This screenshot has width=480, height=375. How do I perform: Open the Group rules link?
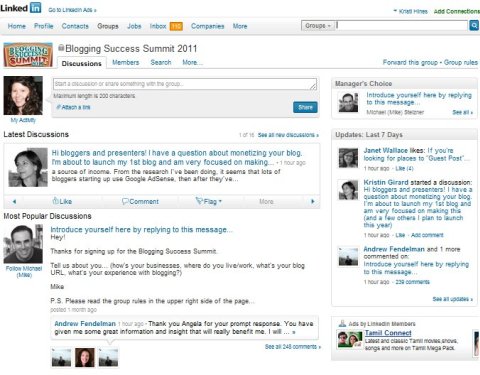pos(460,62)
